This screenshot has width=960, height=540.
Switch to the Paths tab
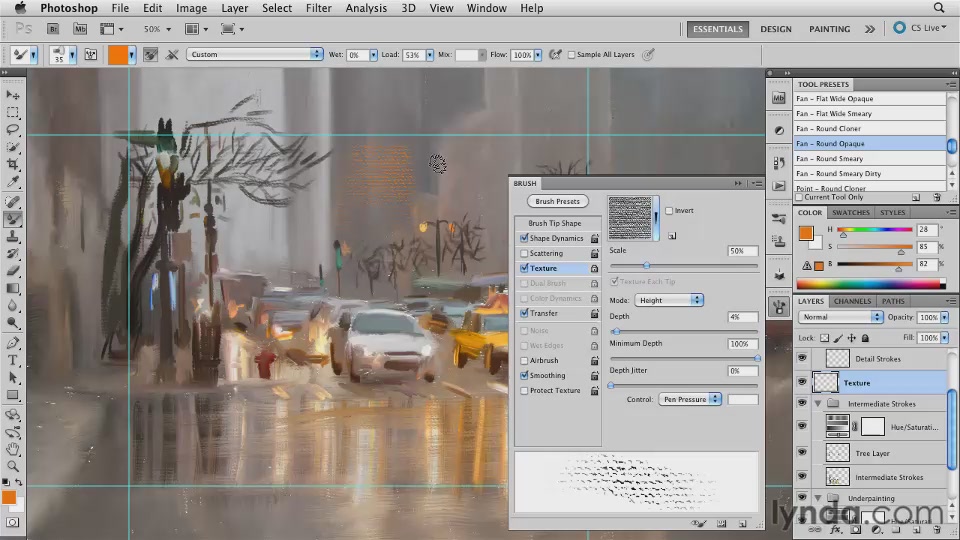(893, 301)
